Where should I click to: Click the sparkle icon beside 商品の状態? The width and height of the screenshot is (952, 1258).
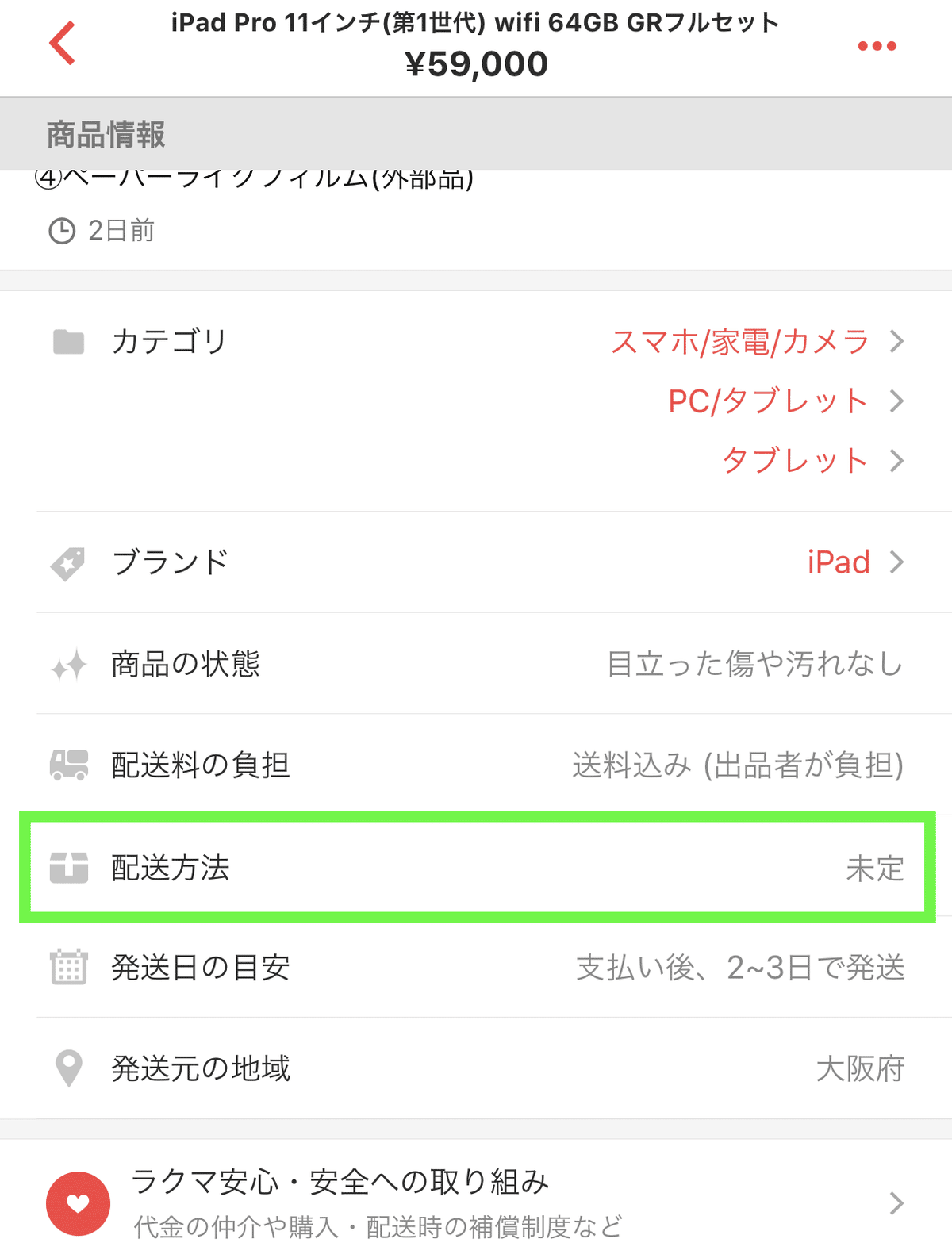(68, 665)
